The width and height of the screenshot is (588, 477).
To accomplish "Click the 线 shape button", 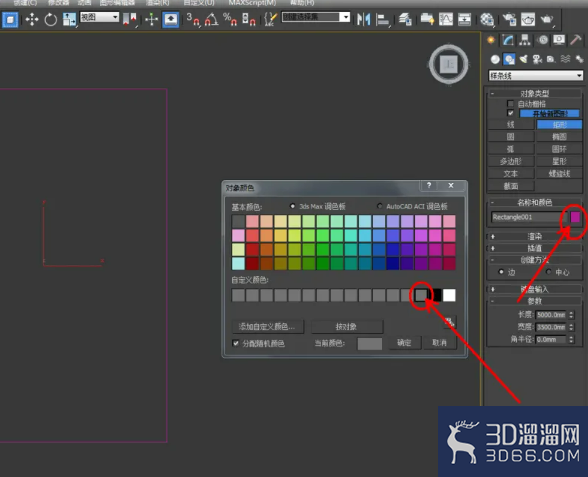I will [511, 124].
